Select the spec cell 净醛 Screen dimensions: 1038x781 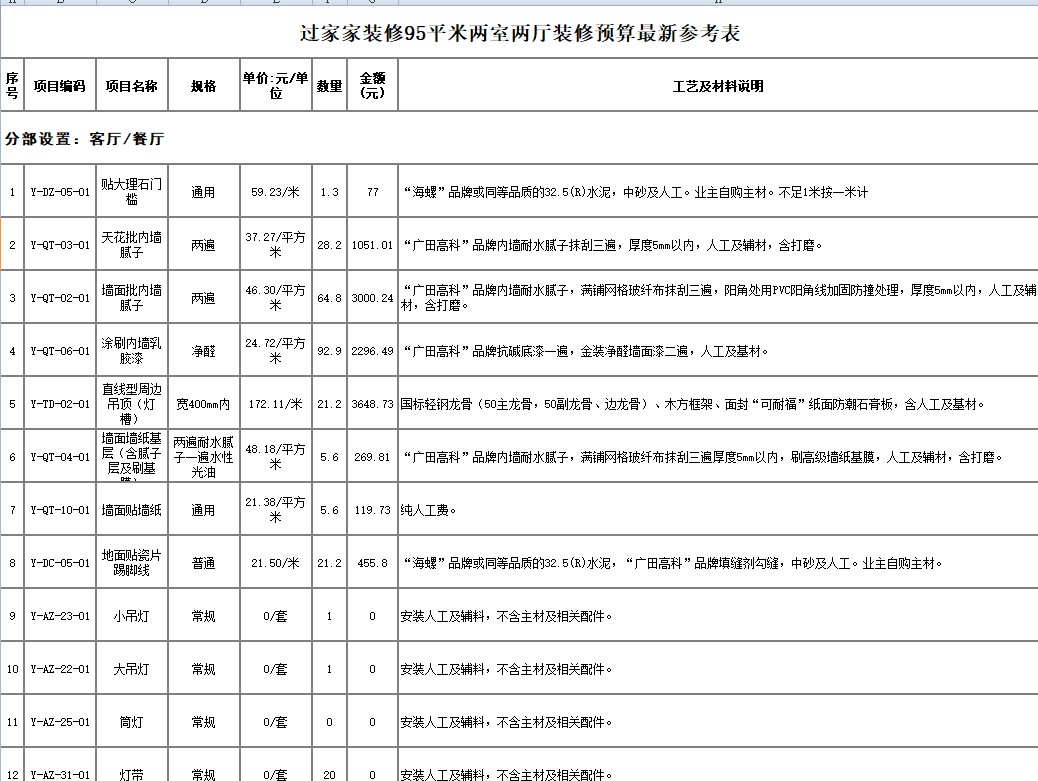(x=204, y=351)
